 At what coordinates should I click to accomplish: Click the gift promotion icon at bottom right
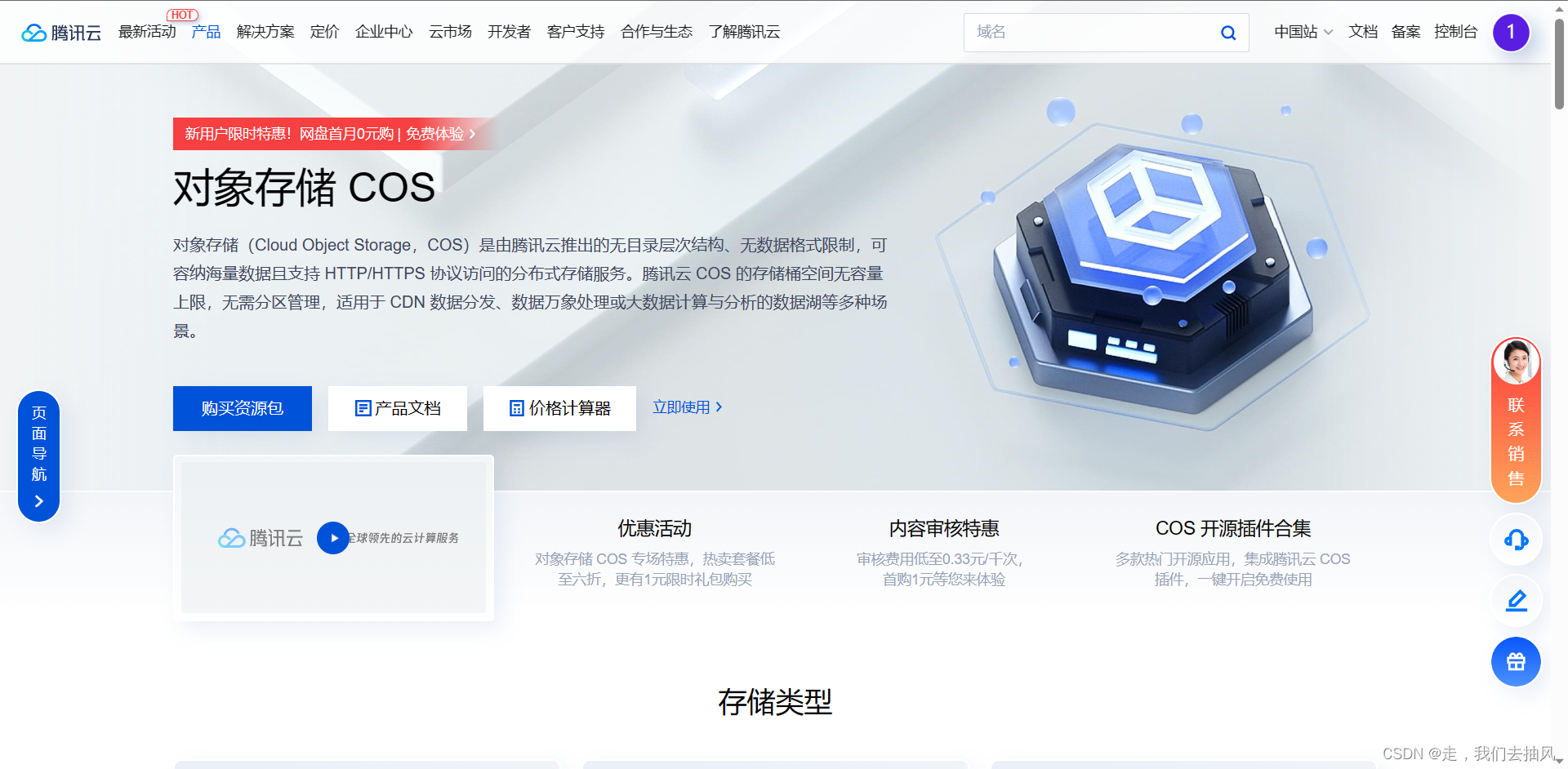point(1515,662)
